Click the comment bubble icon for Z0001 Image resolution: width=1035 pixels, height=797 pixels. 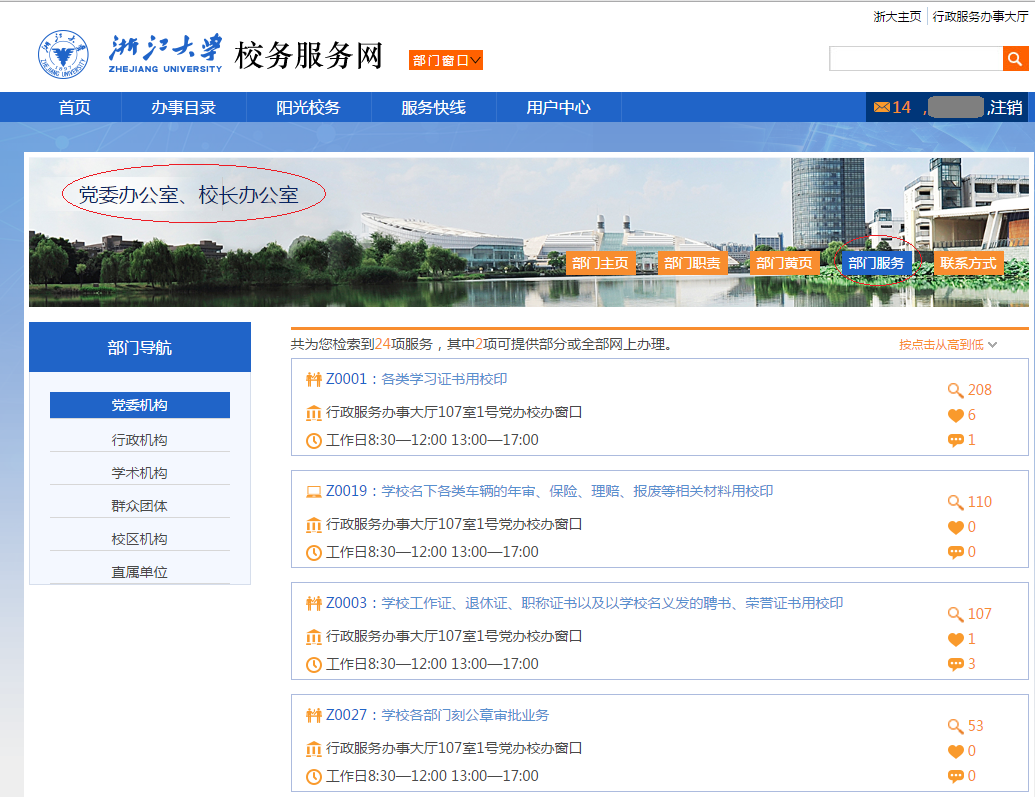[x=955, y=440]
